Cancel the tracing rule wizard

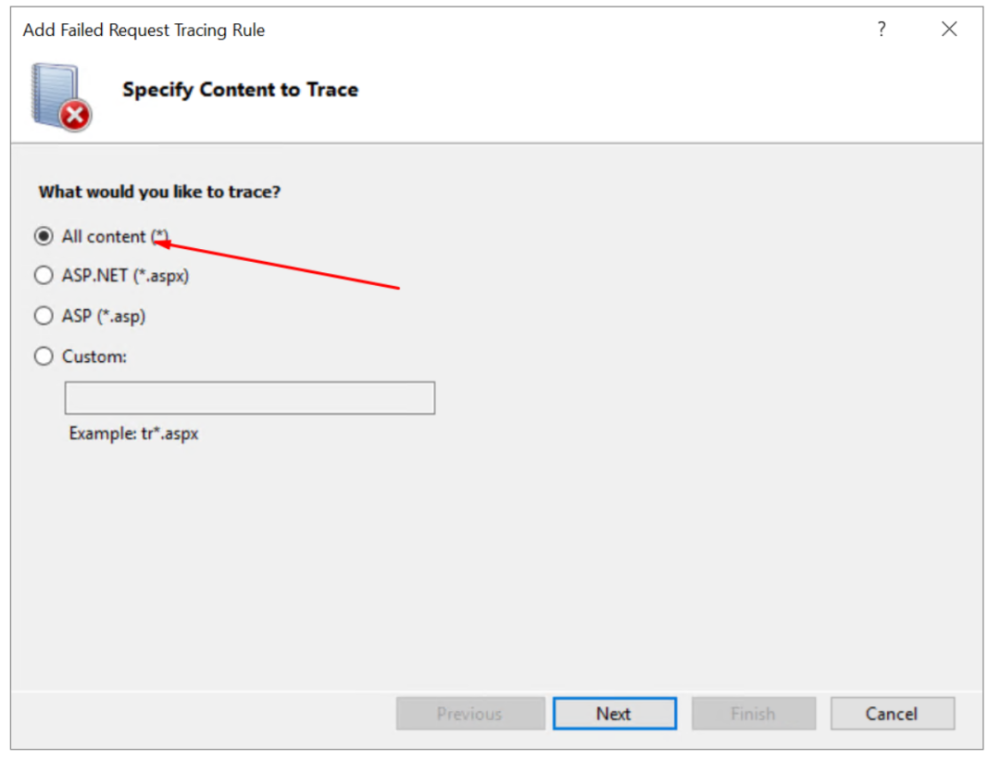[892, 714]
